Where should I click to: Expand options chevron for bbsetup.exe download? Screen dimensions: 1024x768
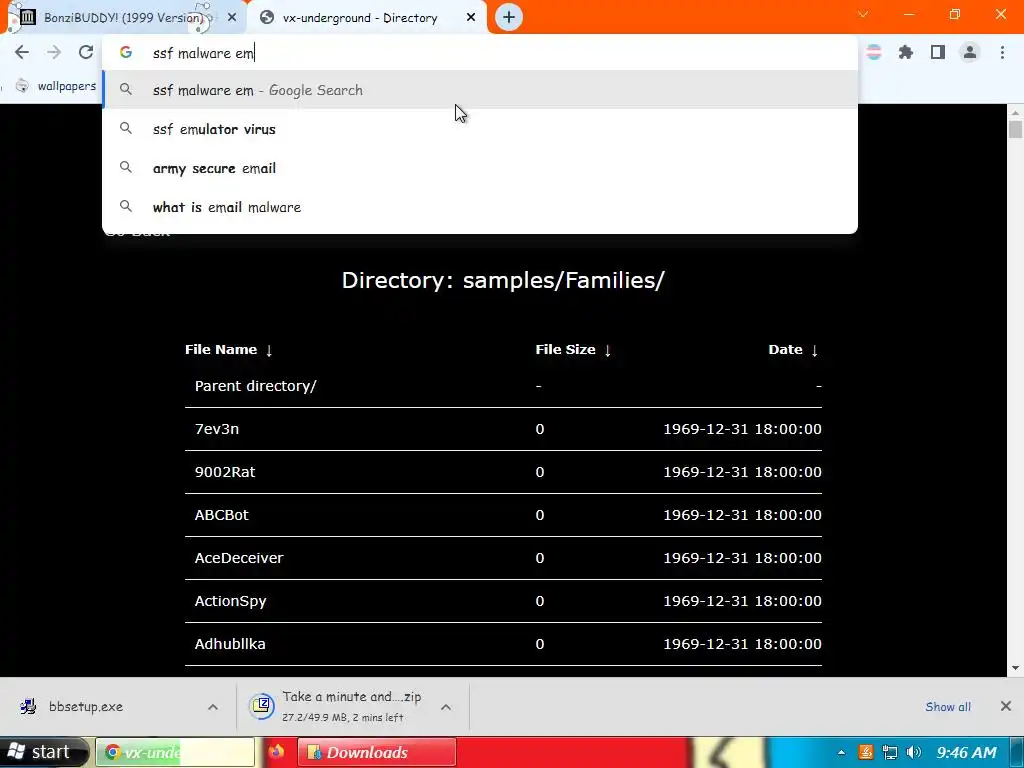pos(213,707)
